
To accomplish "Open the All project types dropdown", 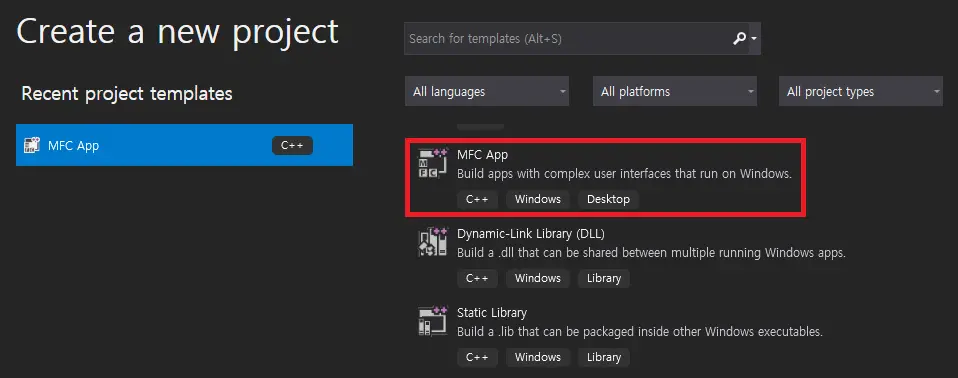I will 861,92.
